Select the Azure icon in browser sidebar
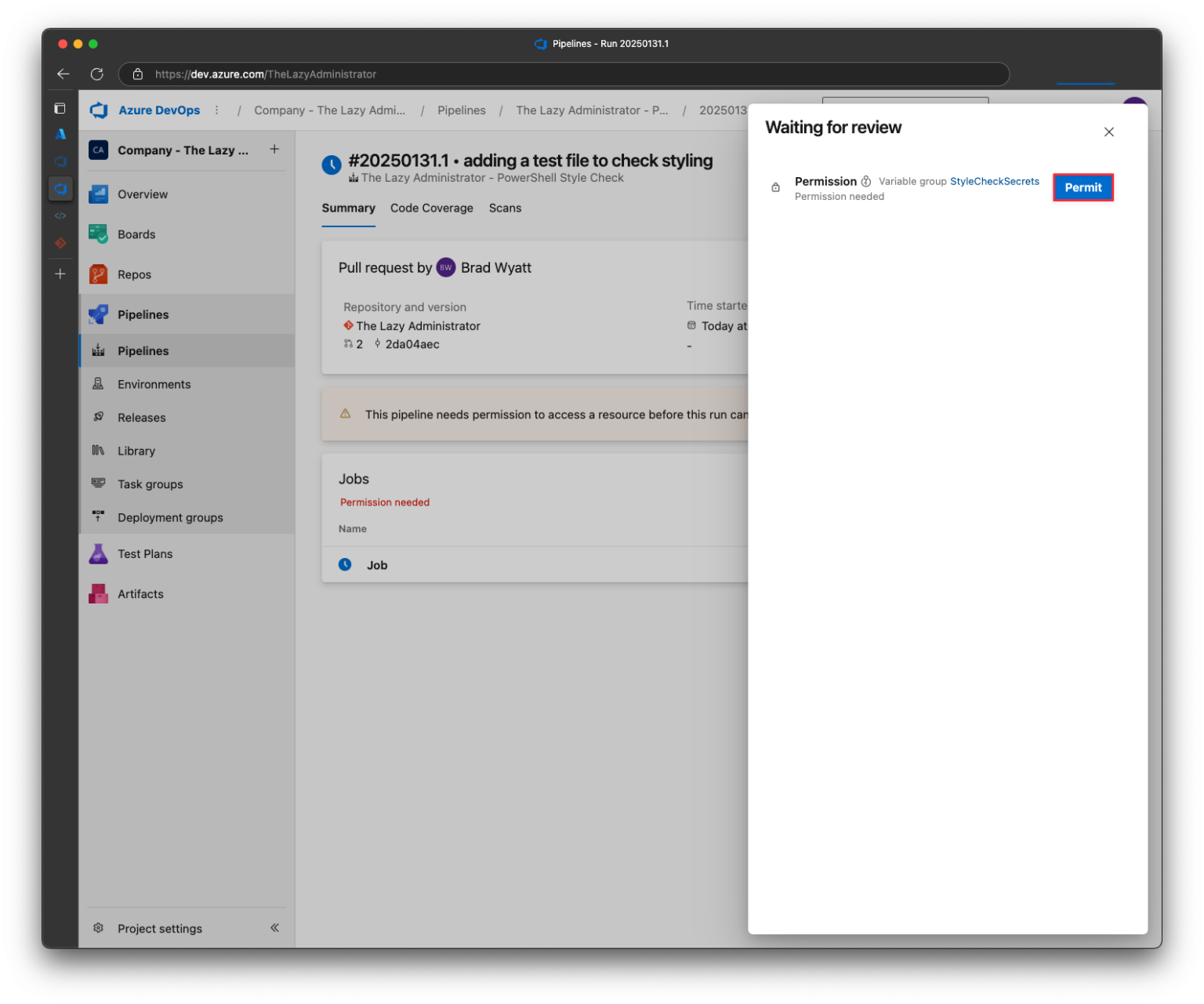The image size is (1204, 1004). click(x=60, y=134)
